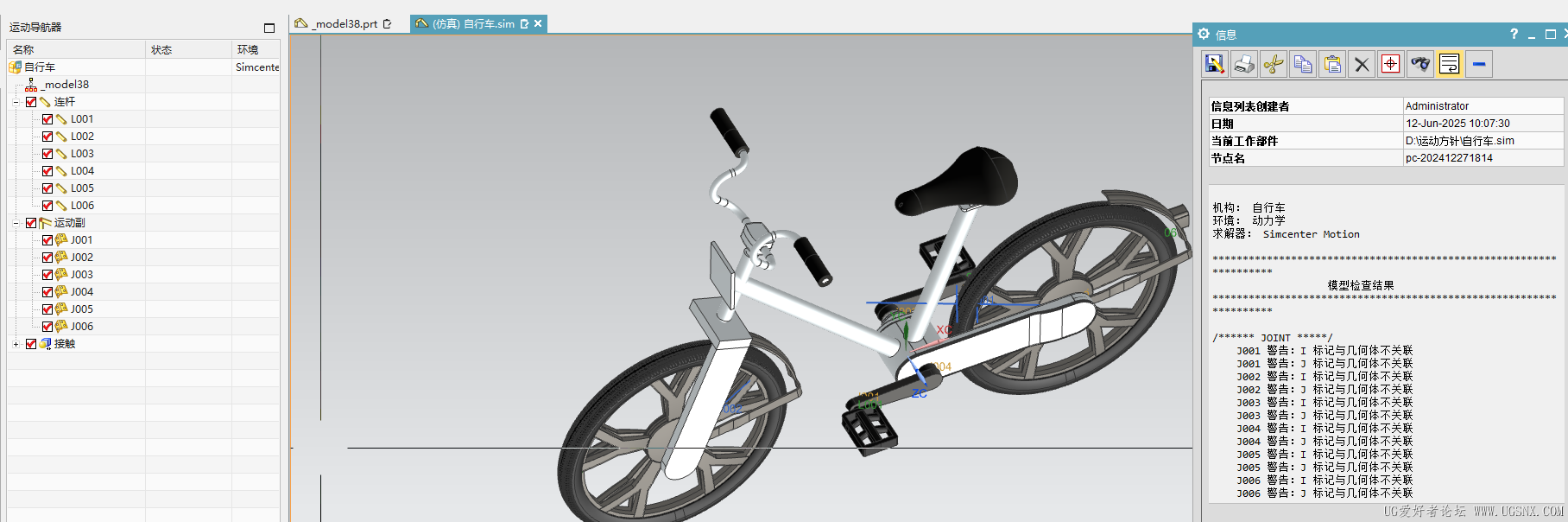
Task: Click the 接触 contact folder icon
Action: tap(45, 343)
